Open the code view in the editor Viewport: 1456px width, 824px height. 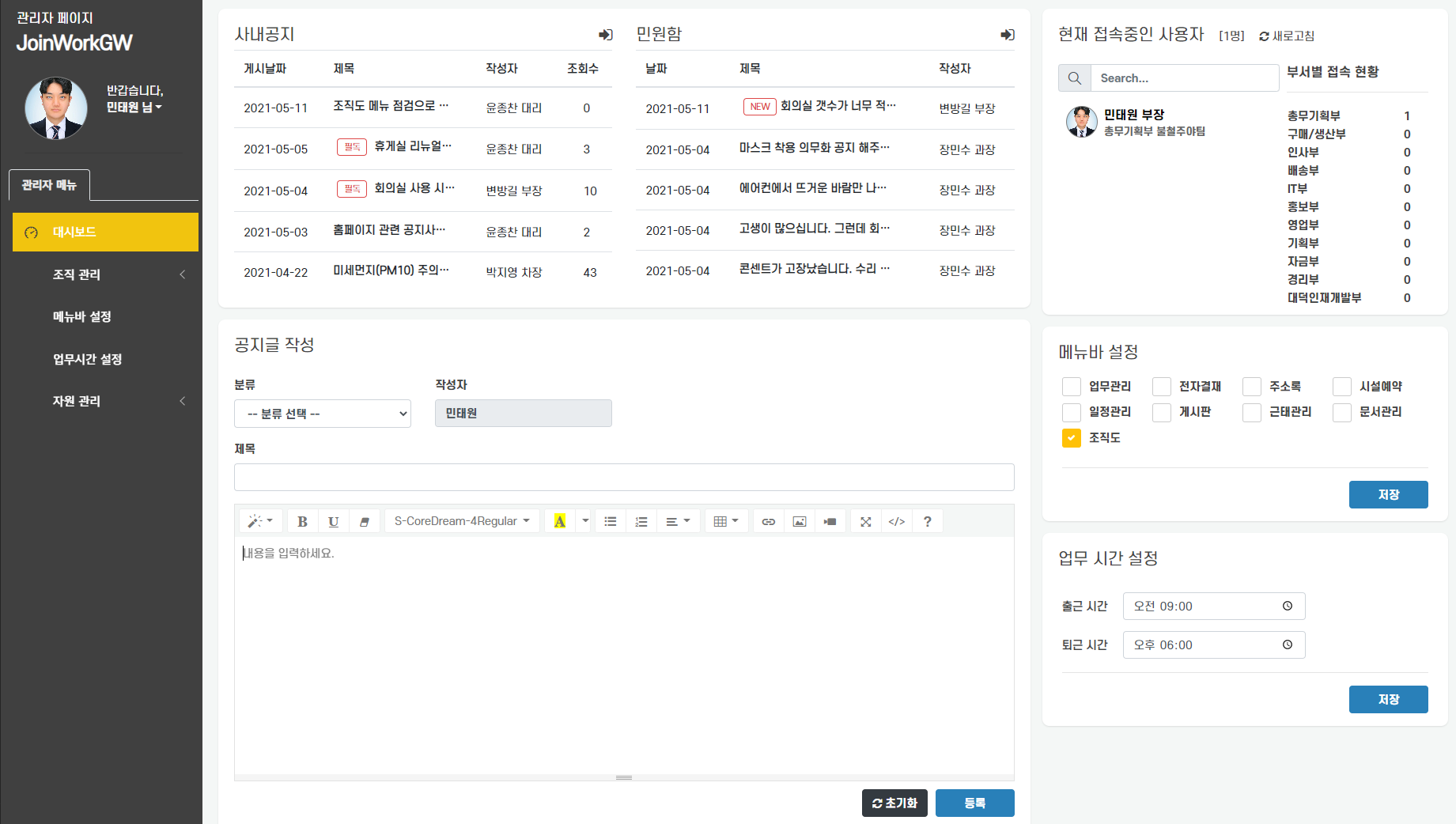pos(896,520)
